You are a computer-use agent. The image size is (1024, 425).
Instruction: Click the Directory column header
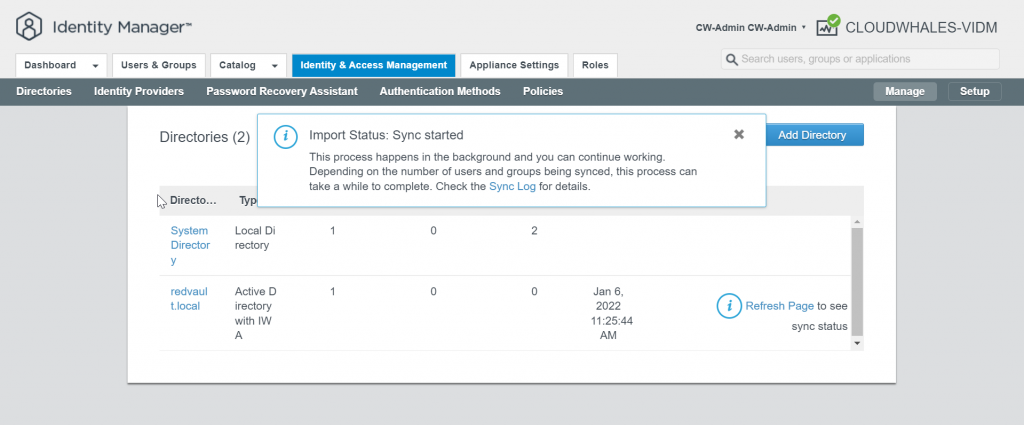[x=193, y=200]
